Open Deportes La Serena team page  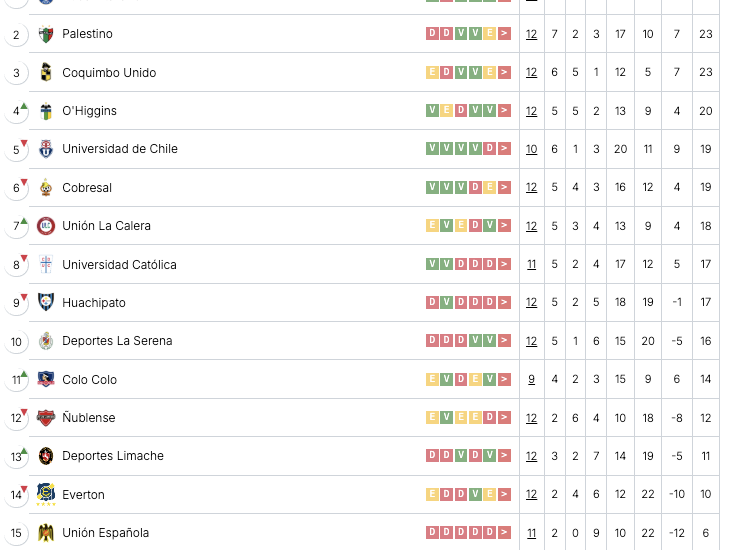[x=117, y=341]
